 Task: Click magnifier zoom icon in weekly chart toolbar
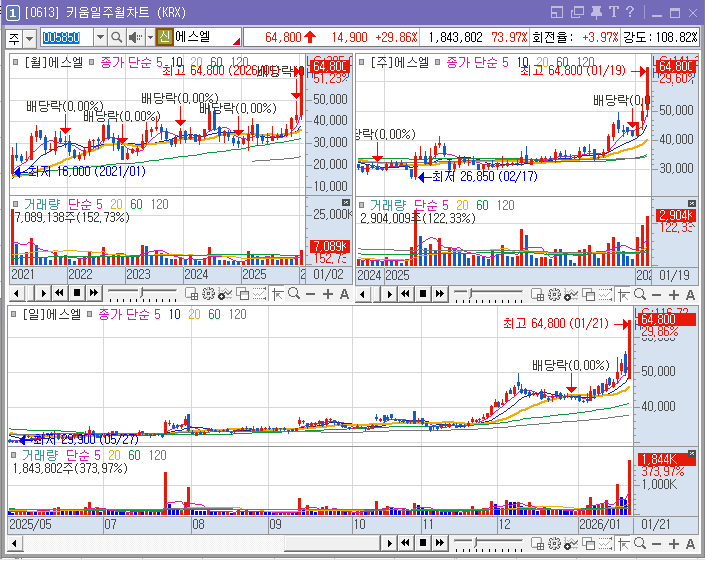click(x=640, y=295)
